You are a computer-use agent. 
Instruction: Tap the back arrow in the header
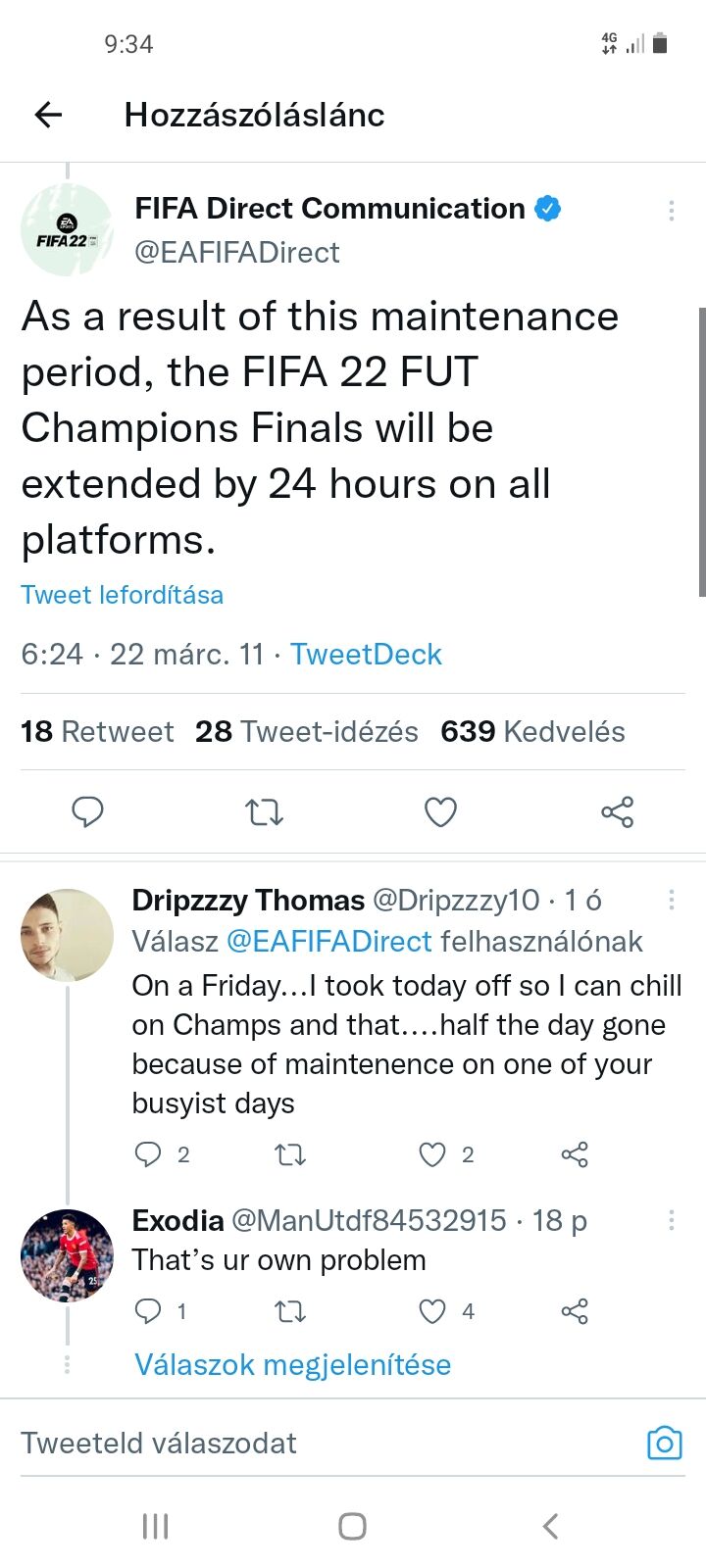[x=48, y=115]
